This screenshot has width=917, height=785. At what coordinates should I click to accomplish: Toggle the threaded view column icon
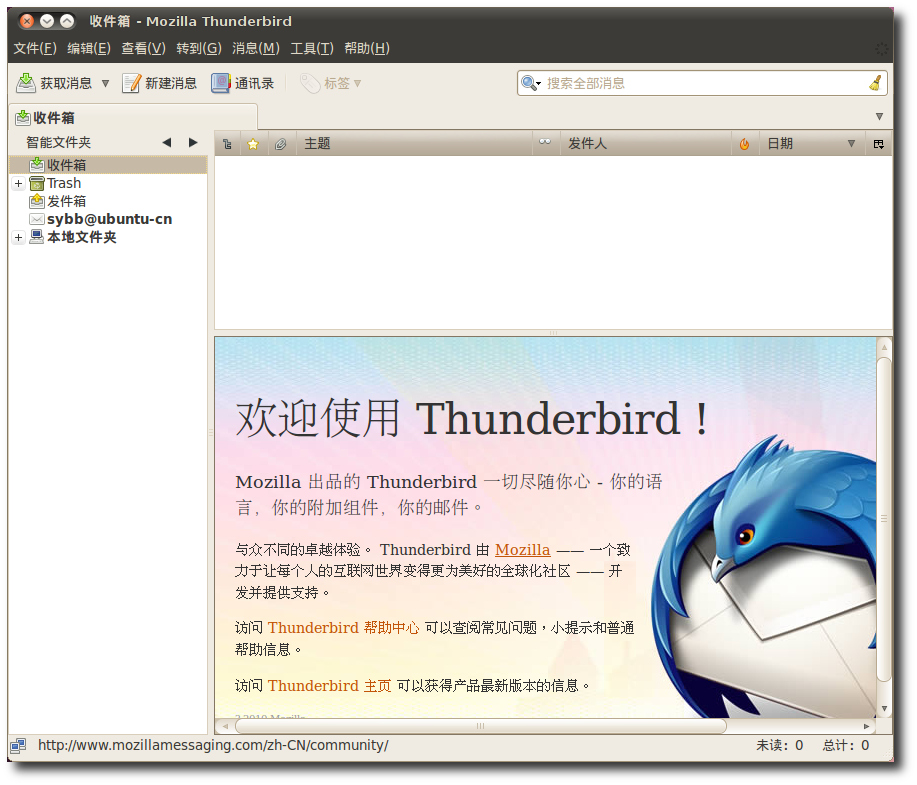click(x=227, y=144)
